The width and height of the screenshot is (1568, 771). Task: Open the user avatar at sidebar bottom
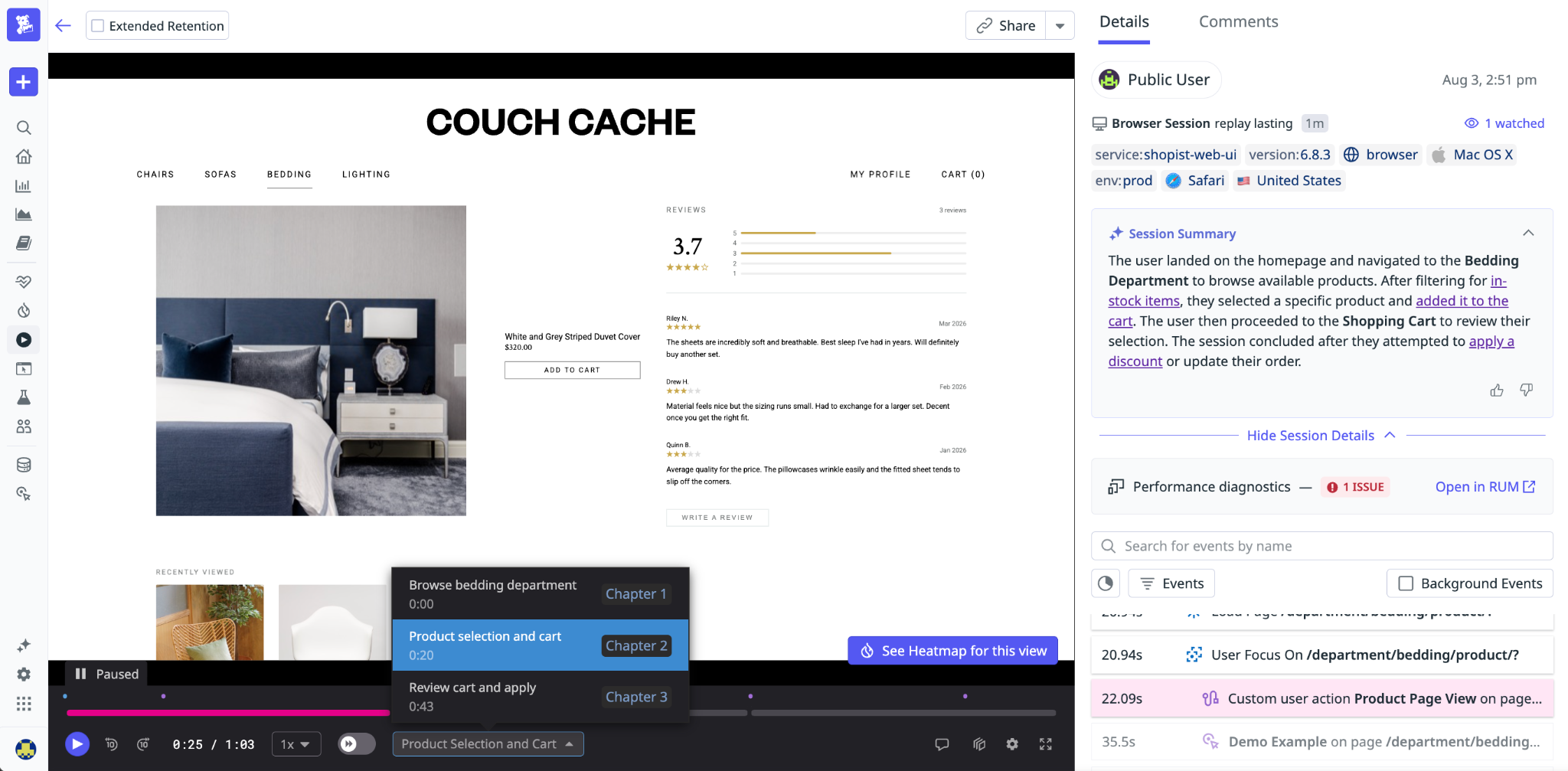click(x=26, y=749)
